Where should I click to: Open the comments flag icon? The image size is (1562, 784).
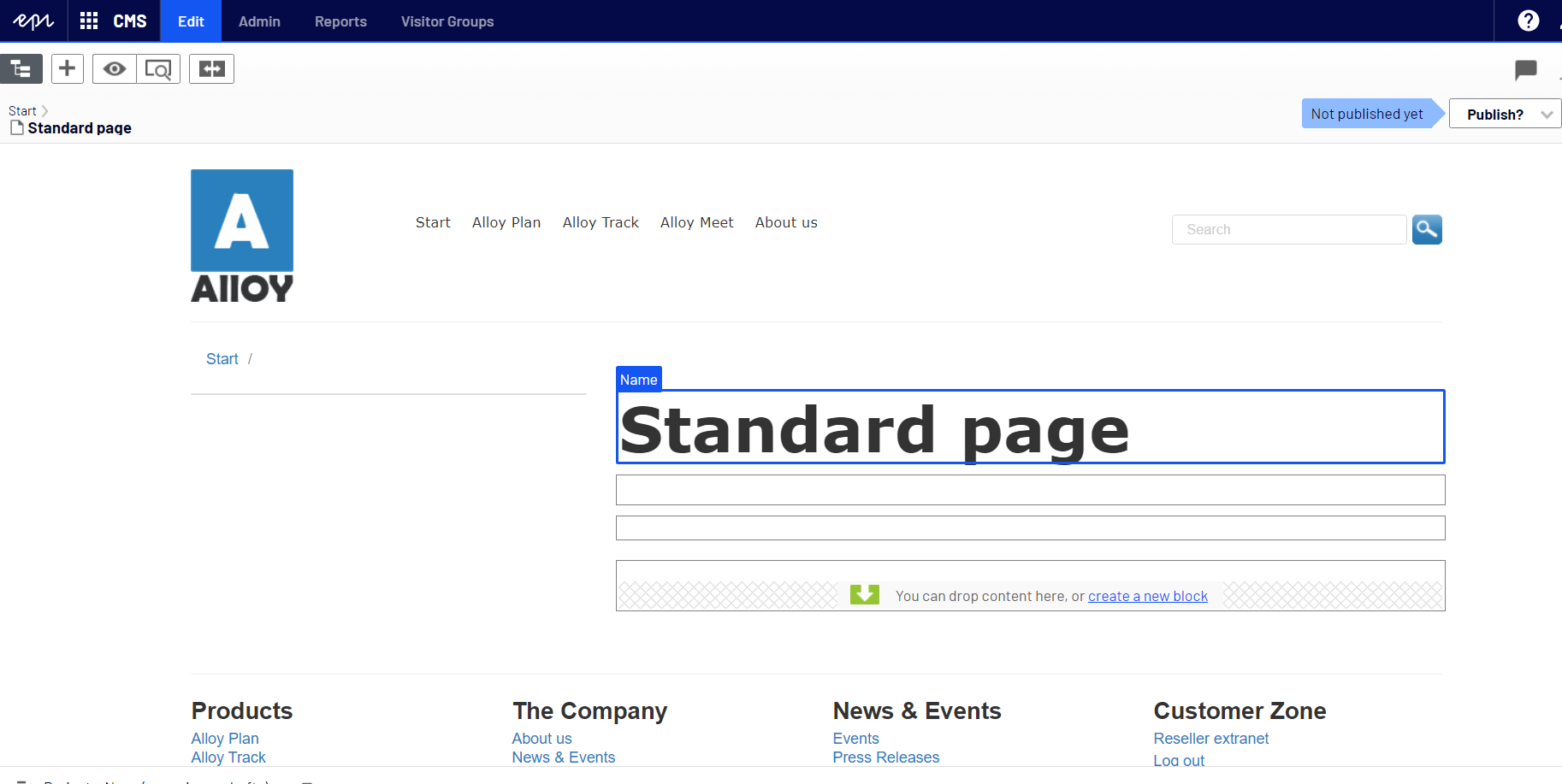pyautogui.click(x=1525, y=70)
